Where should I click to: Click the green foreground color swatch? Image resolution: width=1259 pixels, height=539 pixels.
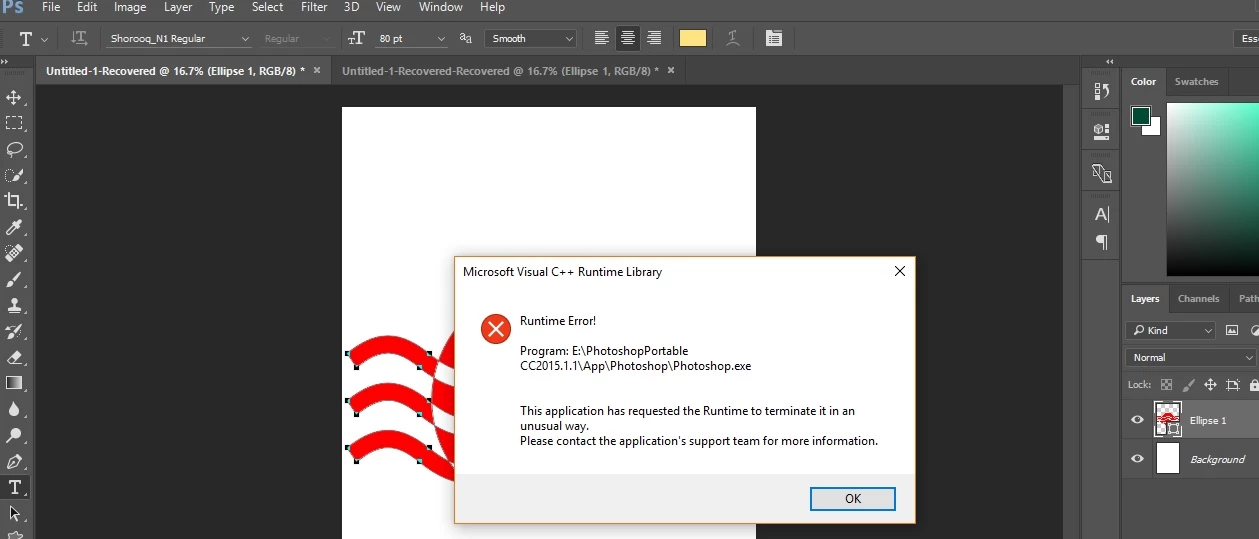pos(1141,116)
